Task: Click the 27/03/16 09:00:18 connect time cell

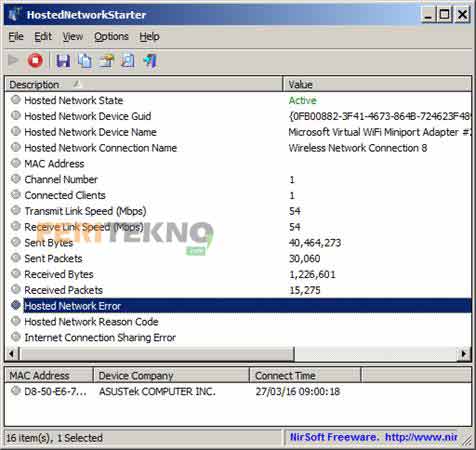Action: pyautogui.click(x=298, y=391)
